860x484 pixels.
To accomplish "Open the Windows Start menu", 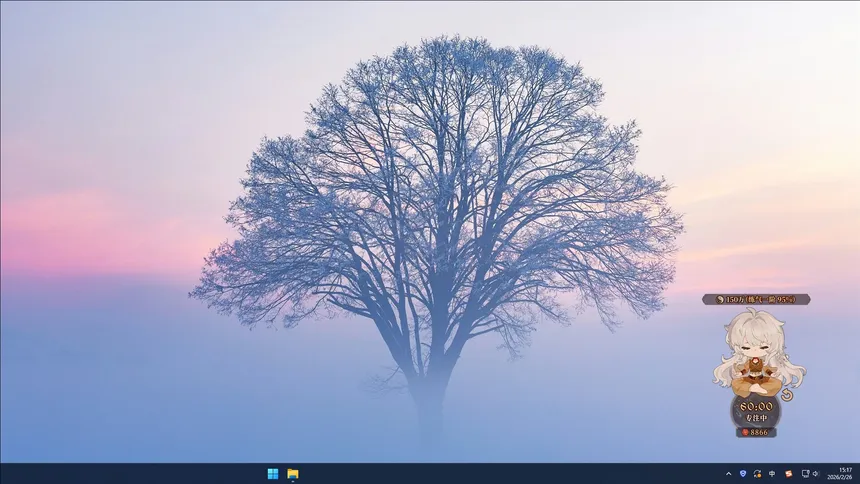I will click(273, 474).
